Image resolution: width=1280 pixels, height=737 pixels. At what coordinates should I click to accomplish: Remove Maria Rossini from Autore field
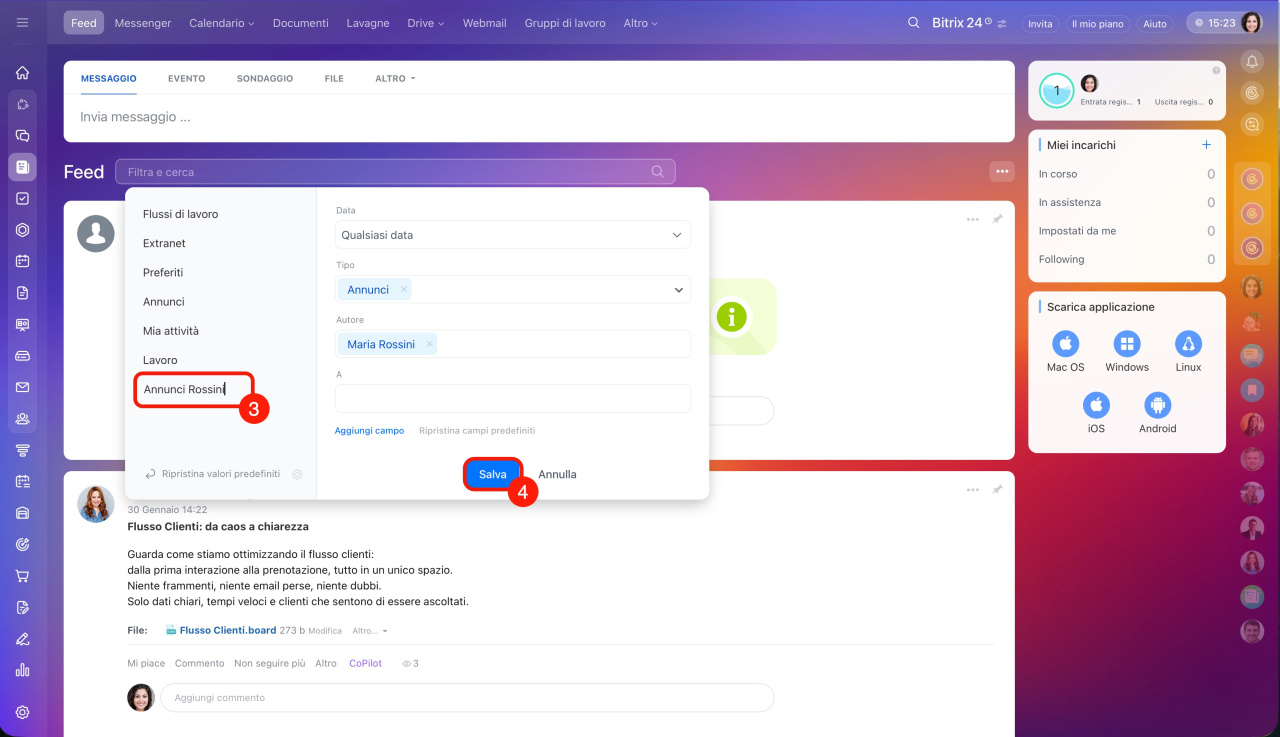[430, 344]
